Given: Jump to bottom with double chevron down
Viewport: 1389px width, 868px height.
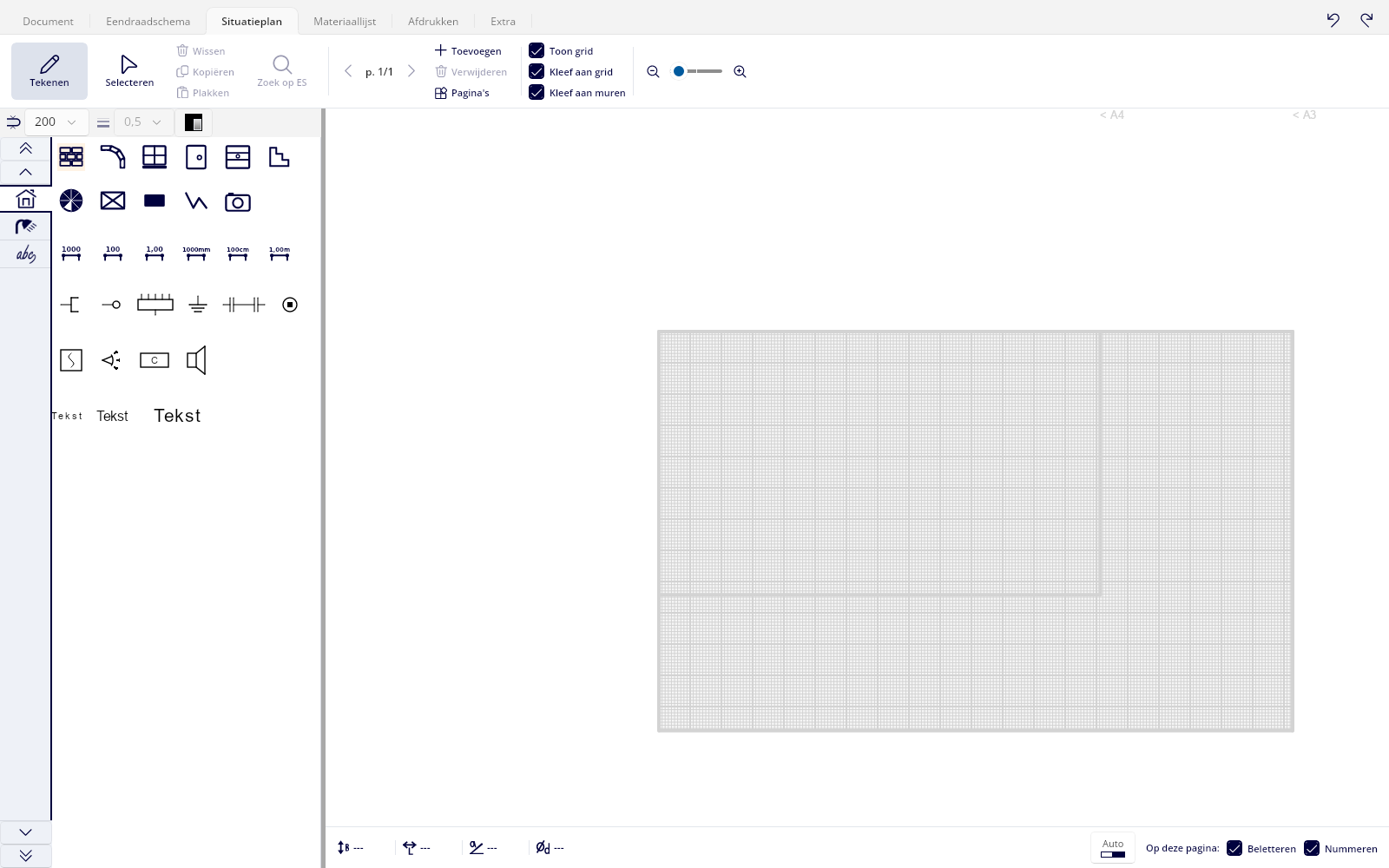Looking at the screenshot, I should point(25,856).
